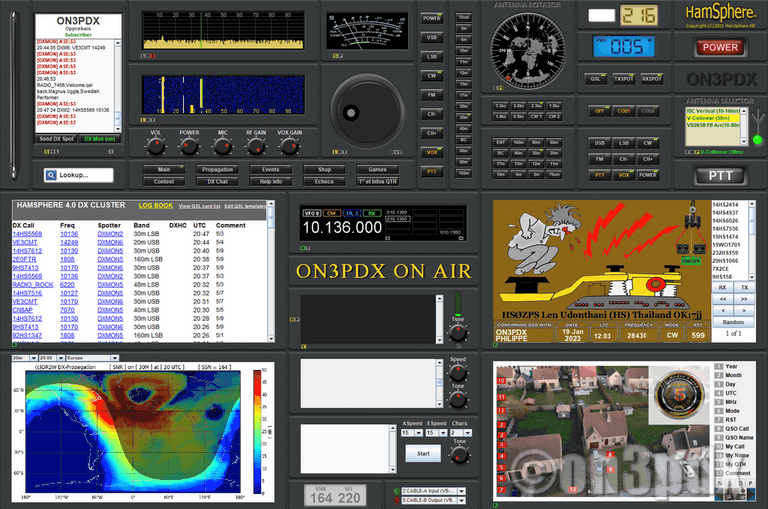Click the VOL knob
This screenshot has width=768, height=509.
coord(156,146)
